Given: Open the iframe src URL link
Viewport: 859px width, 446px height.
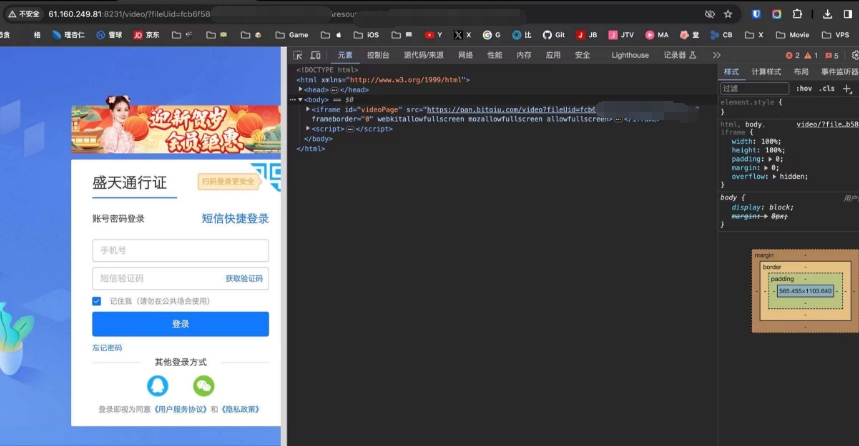Looking at the screenshot, I should (511, 110).
